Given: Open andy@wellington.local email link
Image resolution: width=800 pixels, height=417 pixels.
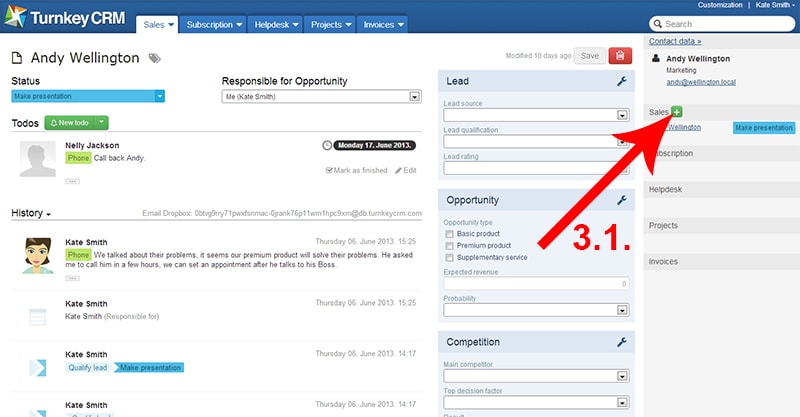Looking at the screenshot, I should tap(701, 82).
